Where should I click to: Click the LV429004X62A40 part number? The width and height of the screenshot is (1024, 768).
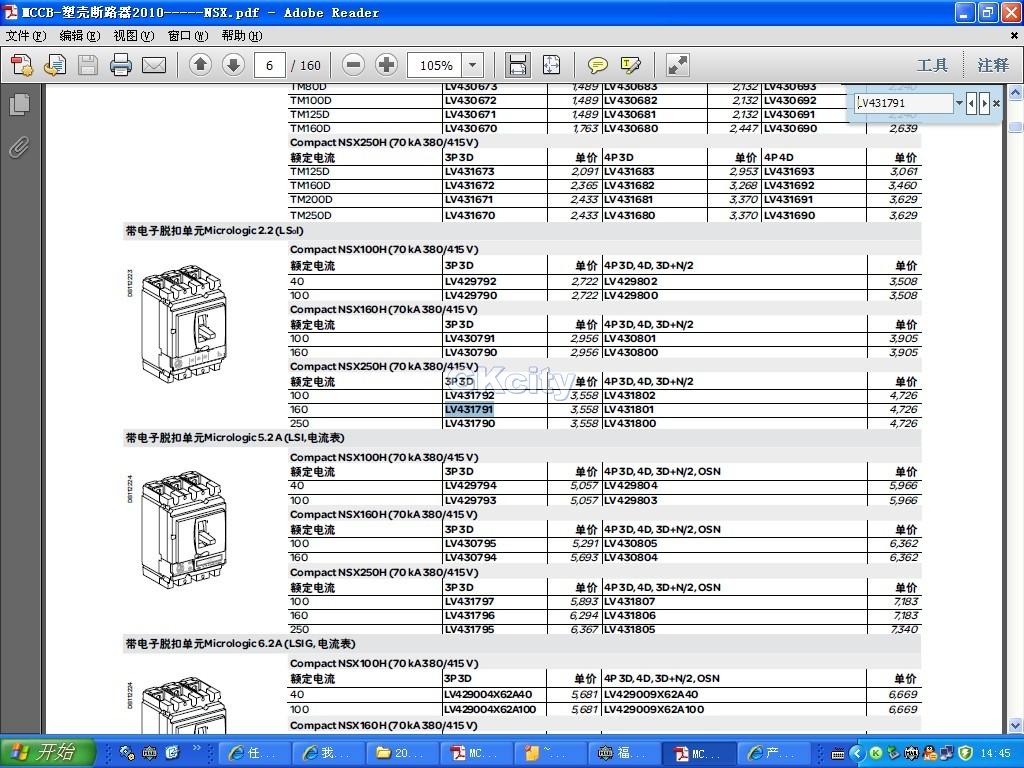(x=488, y=694)
